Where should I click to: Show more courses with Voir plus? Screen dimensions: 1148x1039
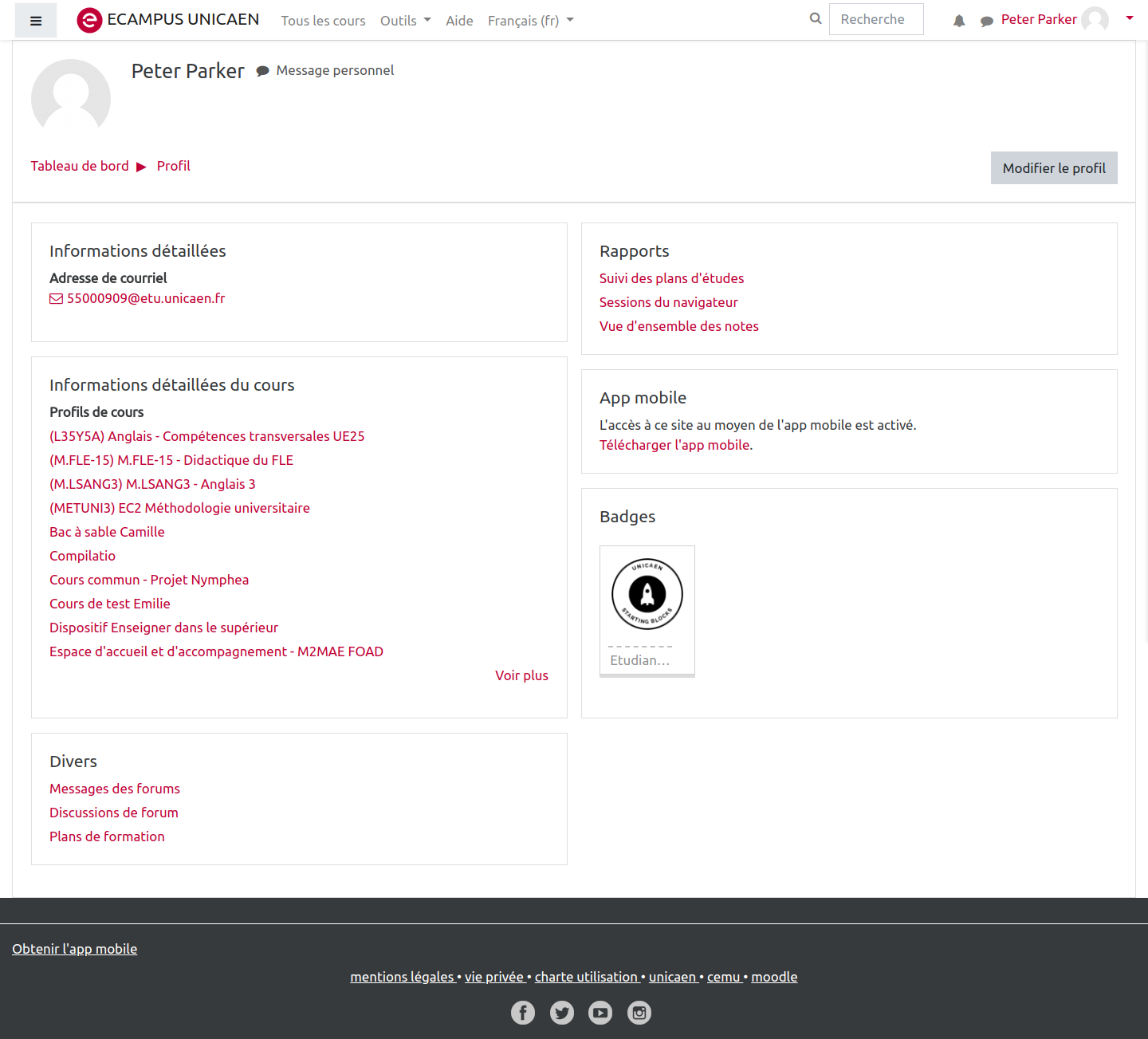(521, 675)
